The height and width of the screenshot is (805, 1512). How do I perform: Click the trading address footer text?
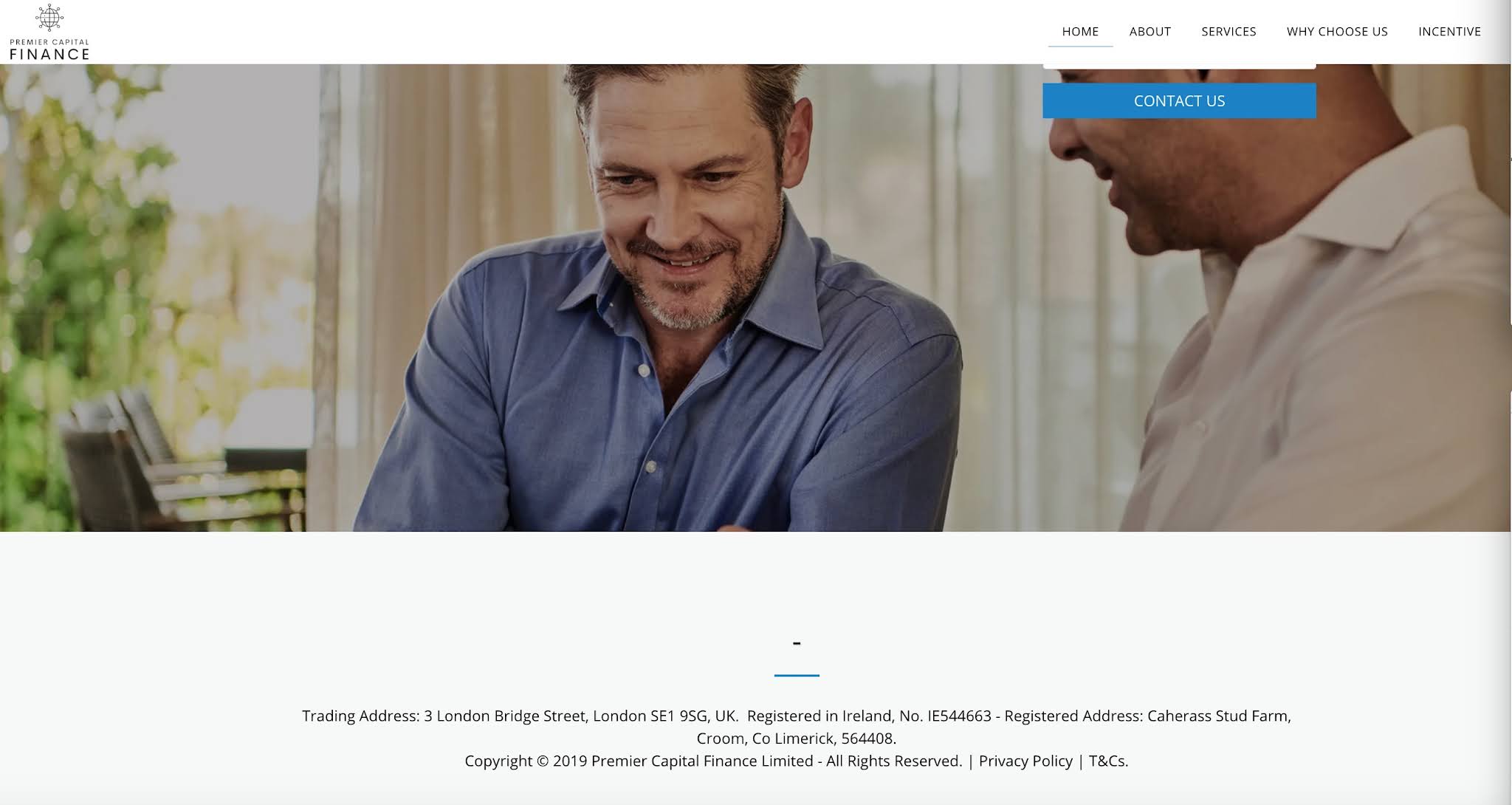[x=520, y=716]
